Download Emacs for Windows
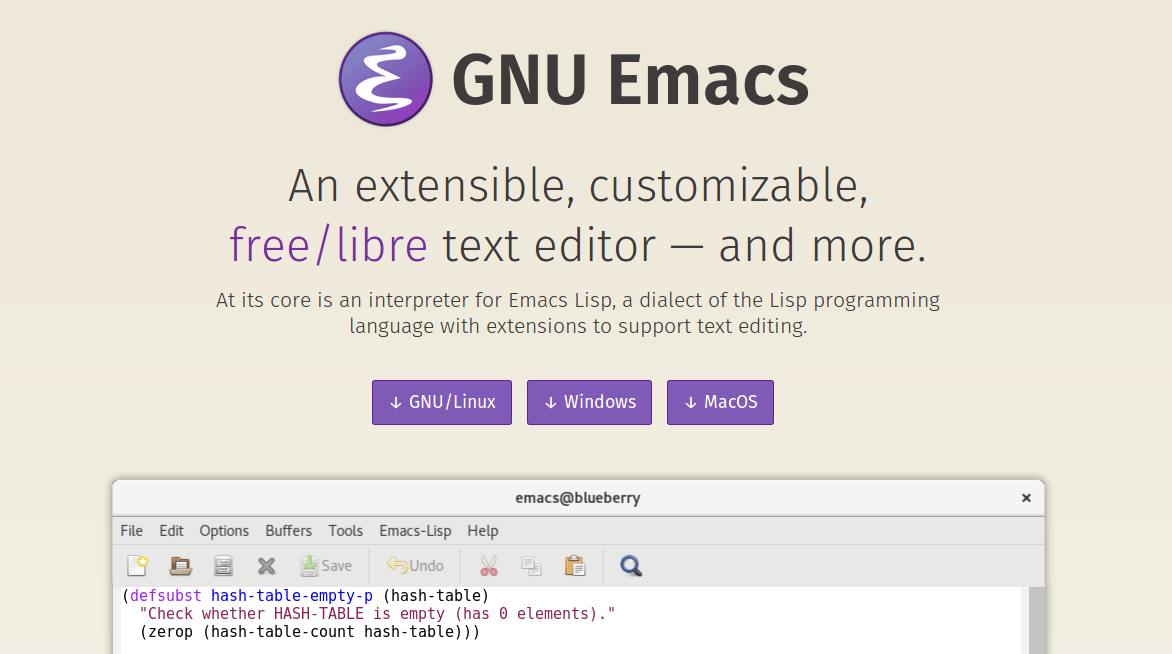Image resolution: width=1172 pixels, height=654 pixels. 589,402
